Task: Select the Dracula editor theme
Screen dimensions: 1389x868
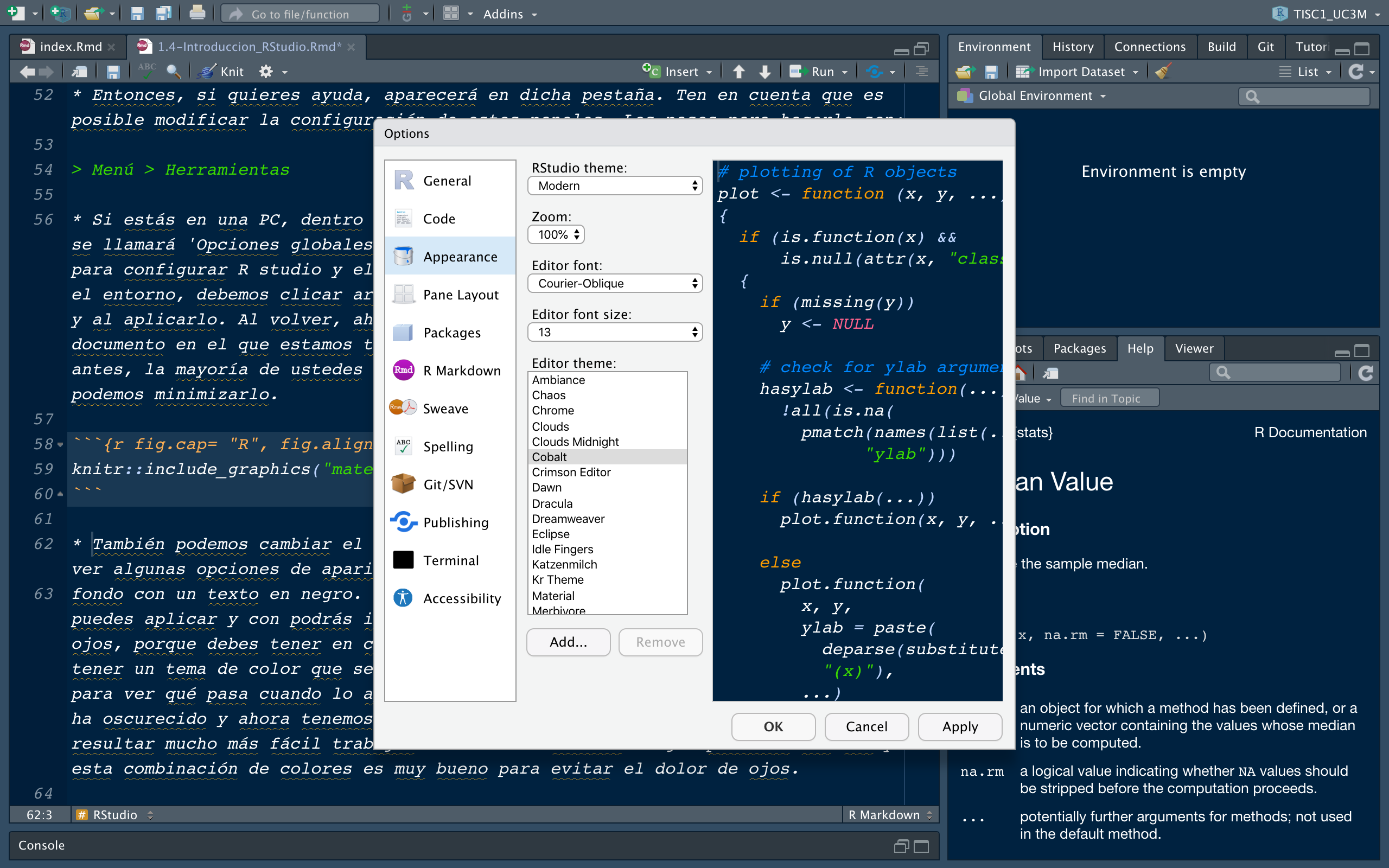Action: 607,503
